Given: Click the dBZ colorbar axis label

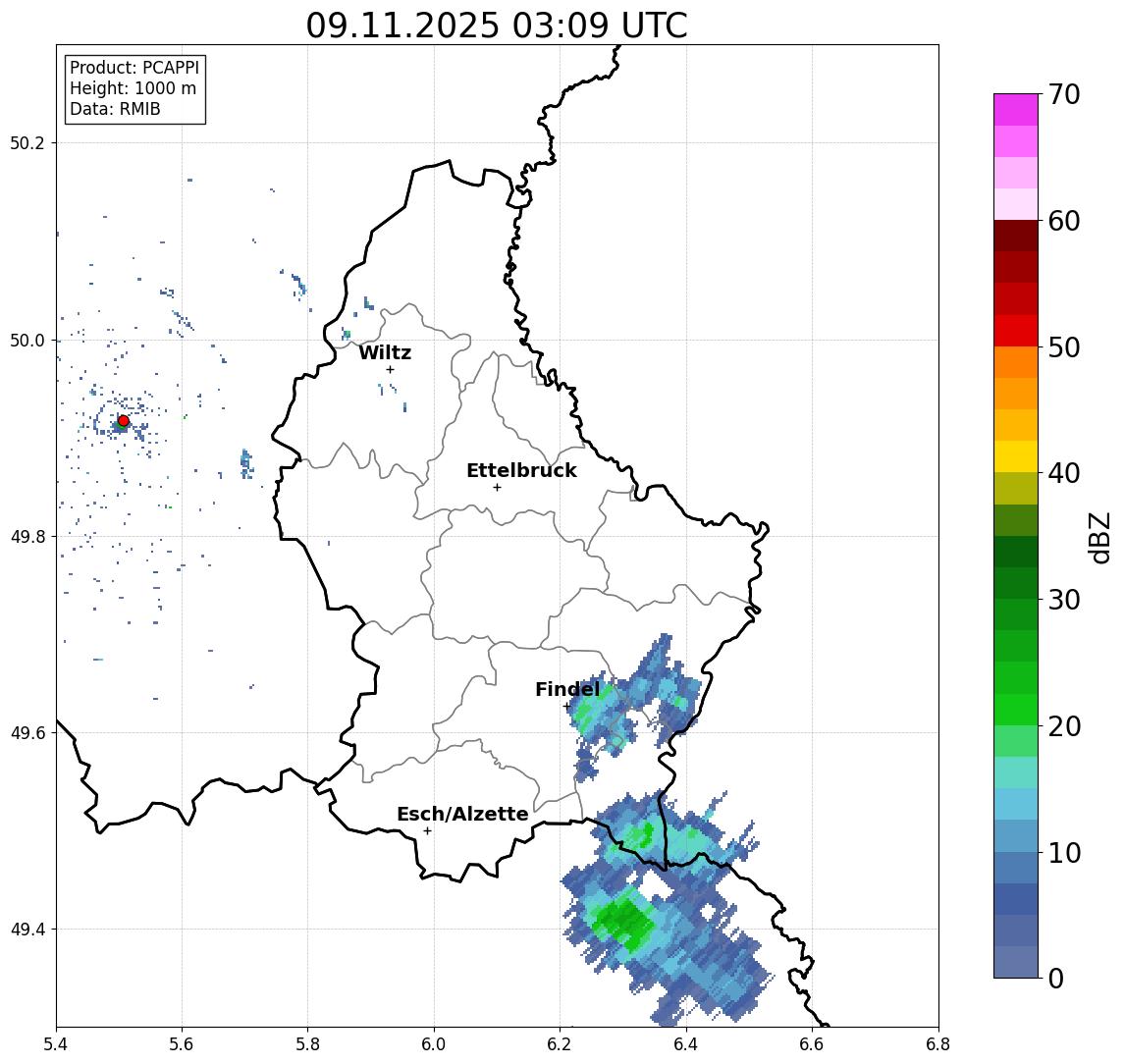Looking at the screenshot, I should (1099, 537).
